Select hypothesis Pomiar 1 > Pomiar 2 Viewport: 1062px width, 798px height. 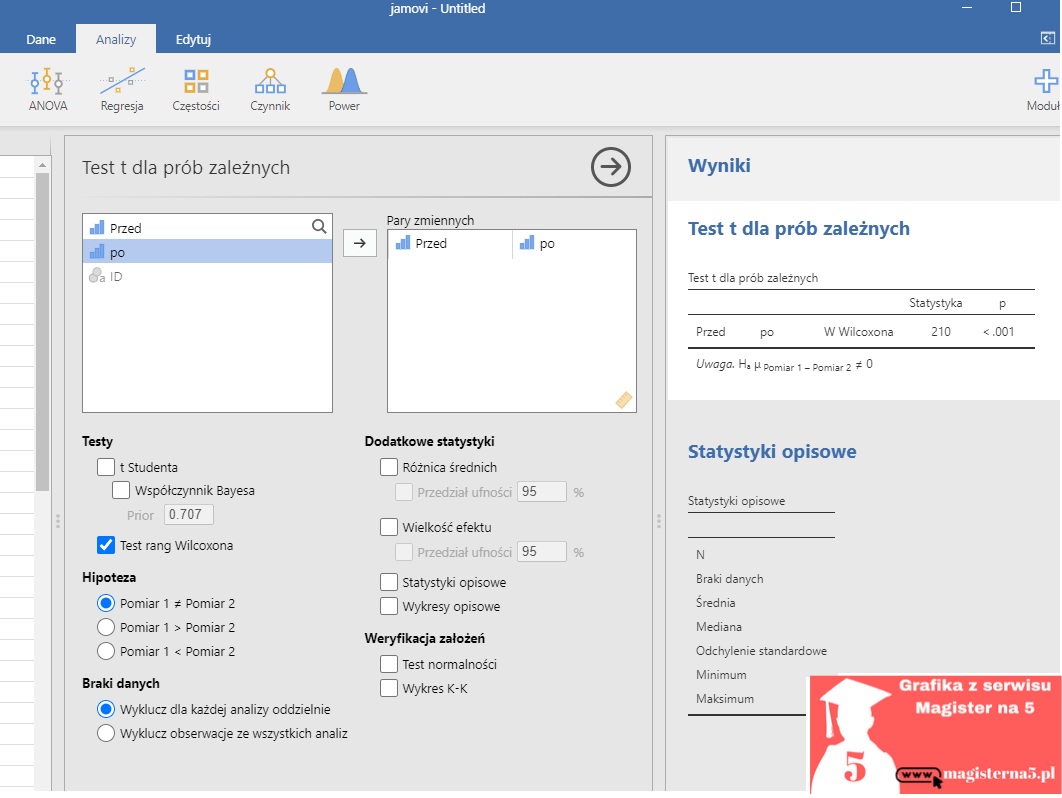click(x=106, y=627)
